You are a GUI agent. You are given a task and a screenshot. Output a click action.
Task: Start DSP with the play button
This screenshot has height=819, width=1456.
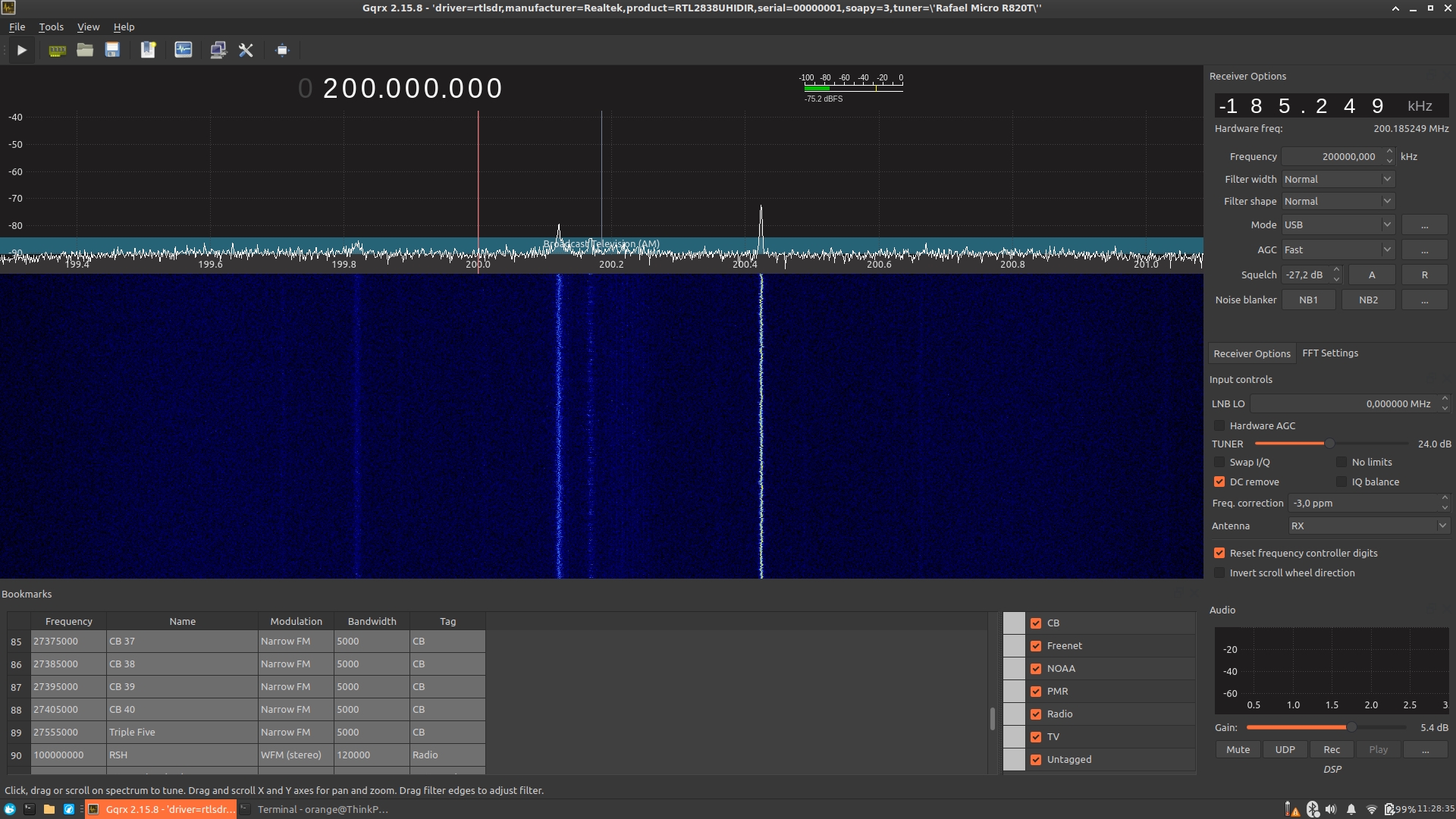(x=22, y=50)
